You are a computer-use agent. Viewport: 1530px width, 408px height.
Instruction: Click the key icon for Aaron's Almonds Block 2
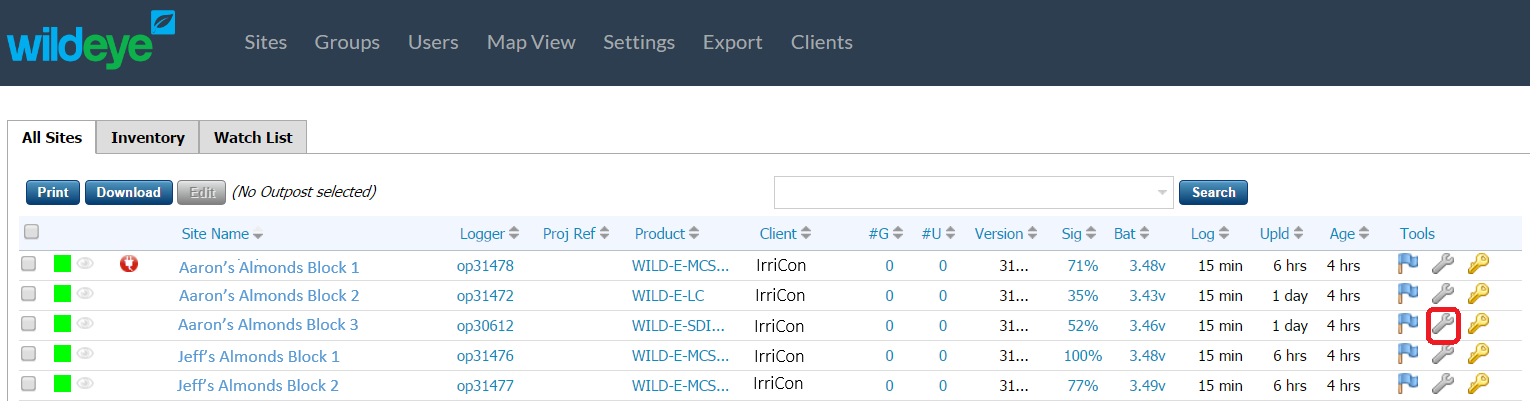(1478, 293)
